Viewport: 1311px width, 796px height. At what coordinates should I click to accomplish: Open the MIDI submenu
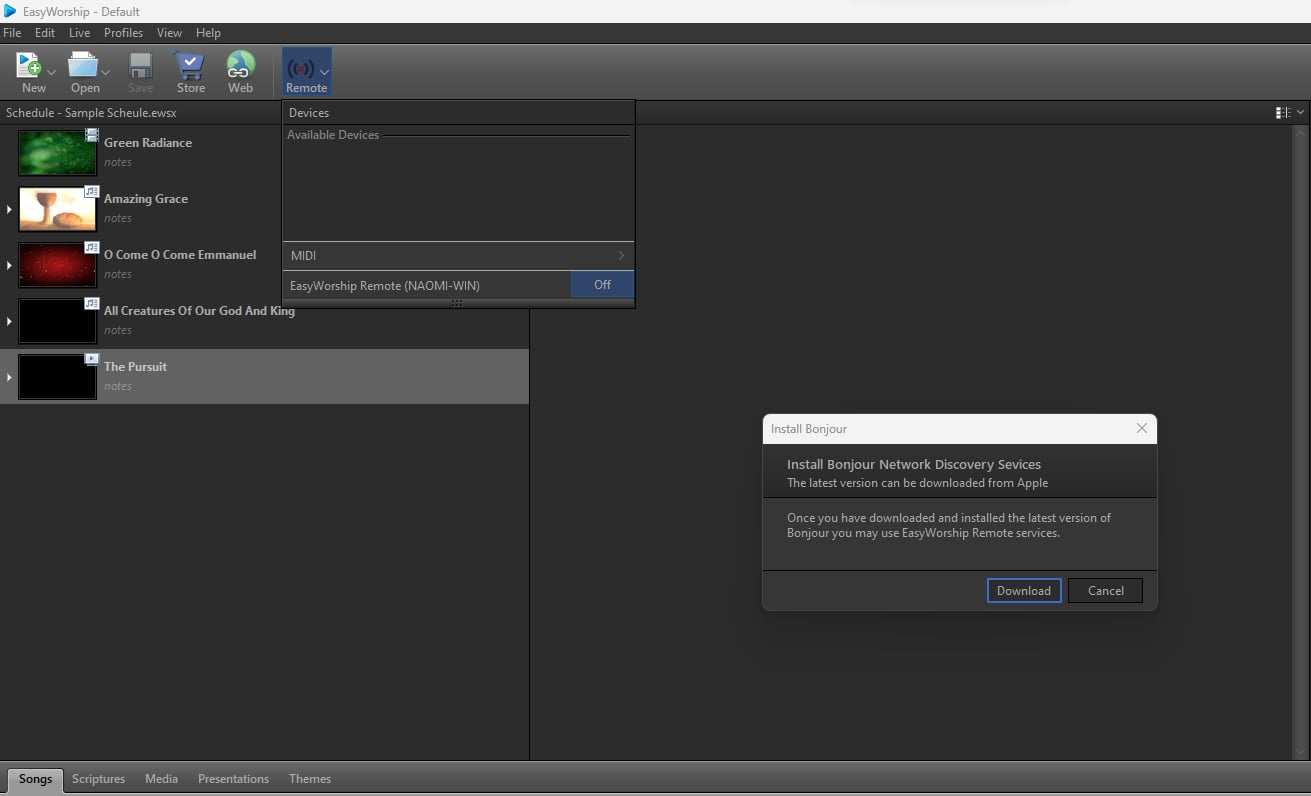click(458, 256)
